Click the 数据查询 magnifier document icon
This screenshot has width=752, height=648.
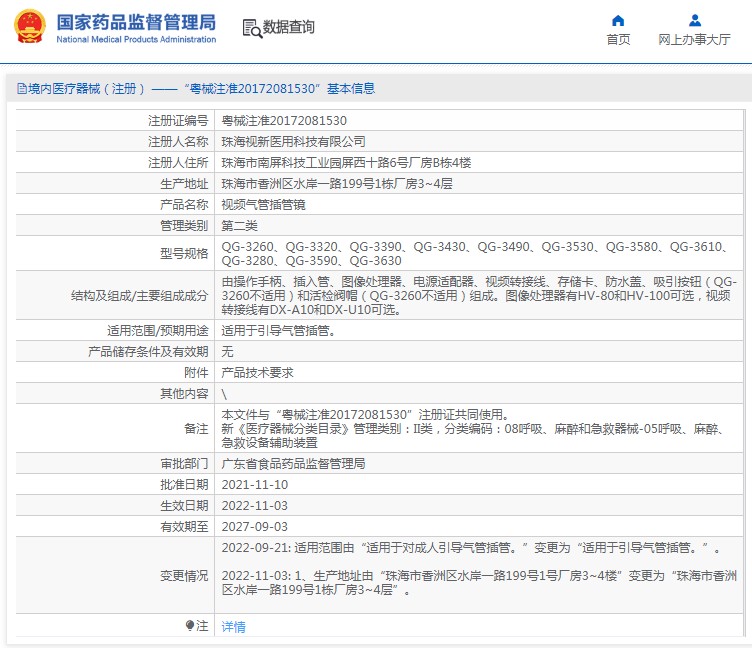[x=252, y=28]
